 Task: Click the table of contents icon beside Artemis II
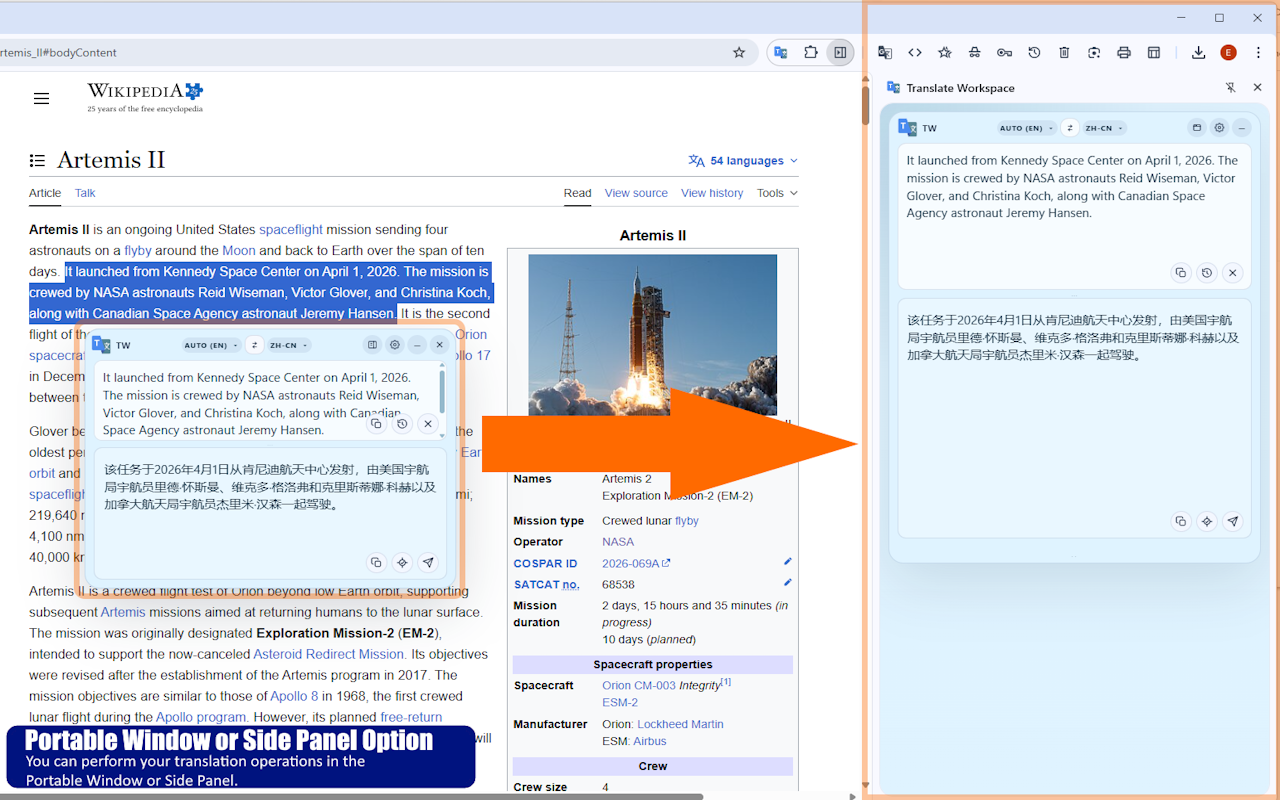(x=37, y=160)
